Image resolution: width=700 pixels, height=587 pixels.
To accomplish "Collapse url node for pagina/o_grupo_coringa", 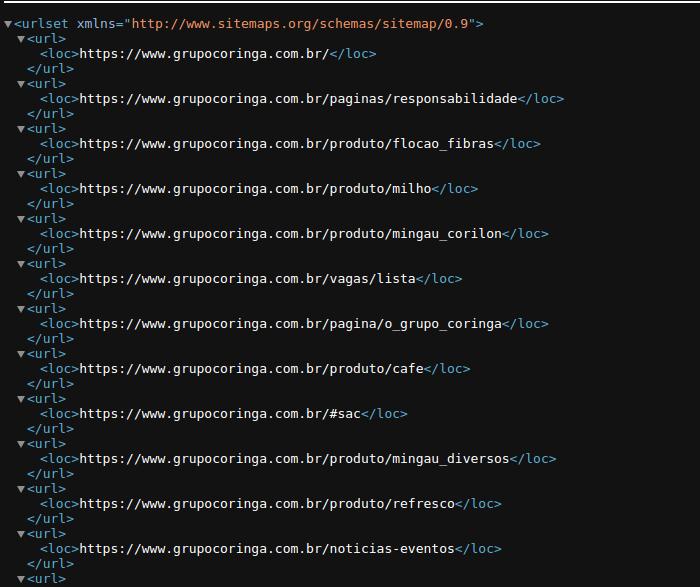I will pos(21,309).
